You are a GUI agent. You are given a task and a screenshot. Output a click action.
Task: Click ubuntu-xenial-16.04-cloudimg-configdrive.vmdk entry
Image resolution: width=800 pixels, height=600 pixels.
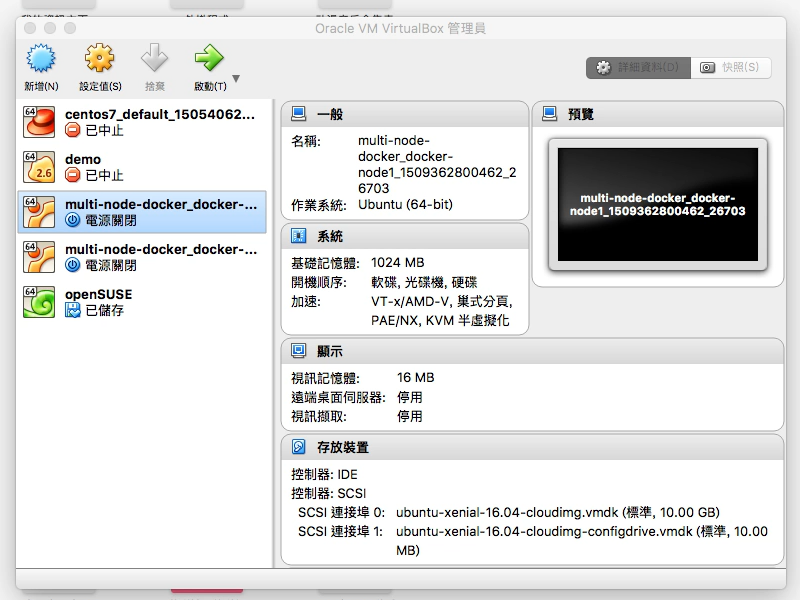pos(582,541)
